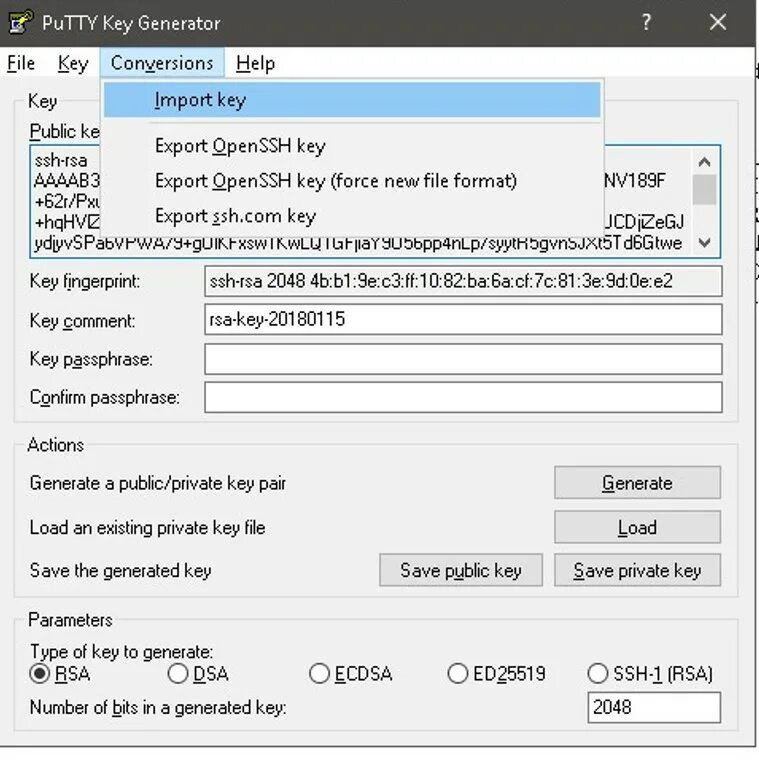Open the Key menu
759x766 pixels.
pos(73,63)
